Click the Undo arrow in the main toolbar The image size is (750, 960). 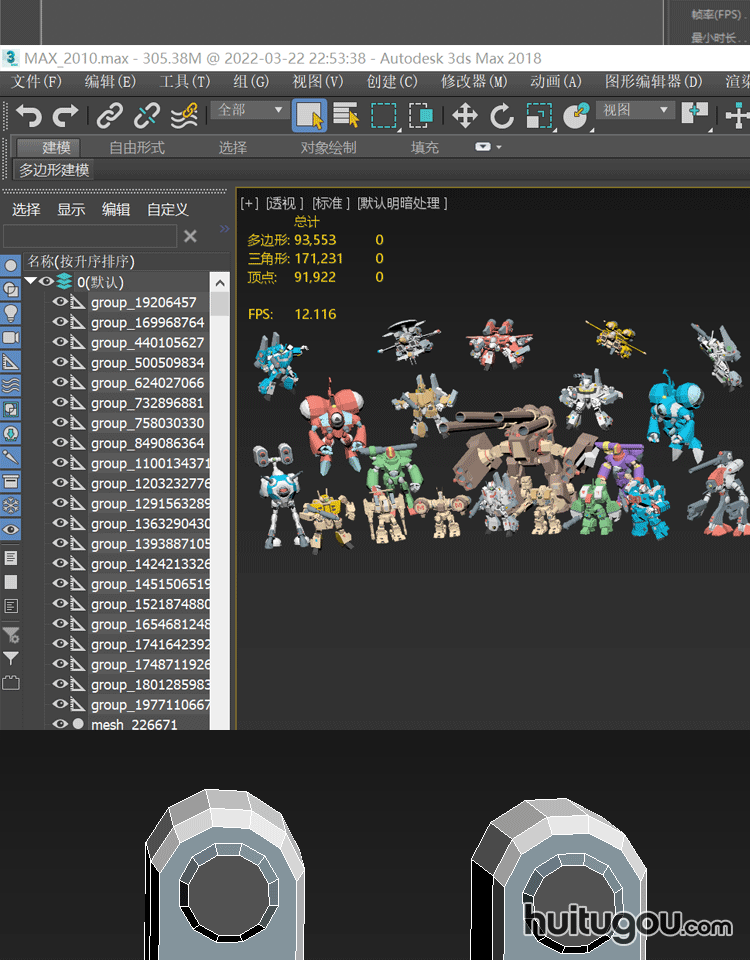click(x=29, y=116)
